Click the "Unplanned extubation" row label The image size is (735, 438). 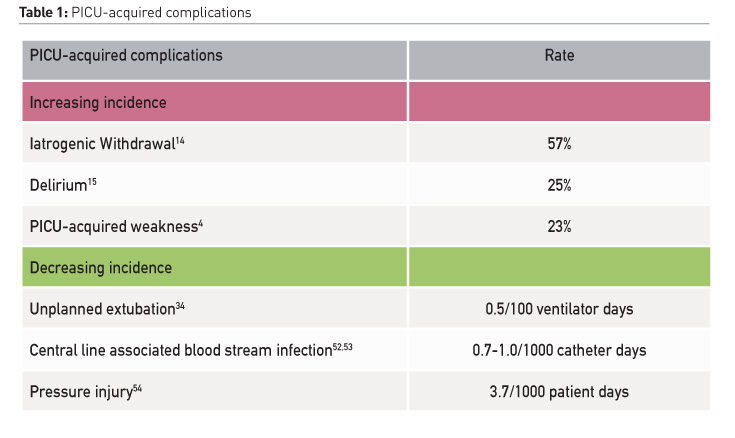point(101,309)
